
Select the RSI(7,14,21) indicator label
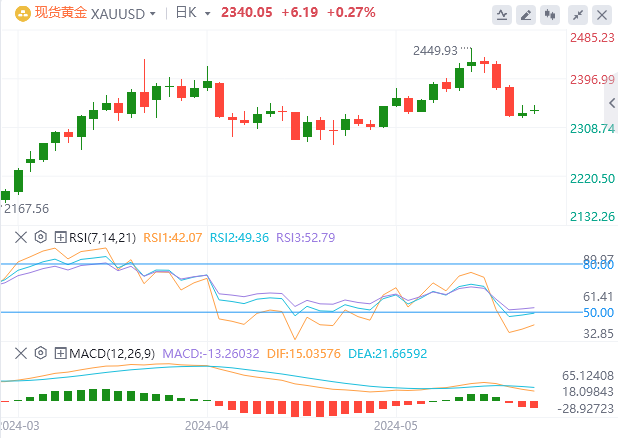coord(102,237)
